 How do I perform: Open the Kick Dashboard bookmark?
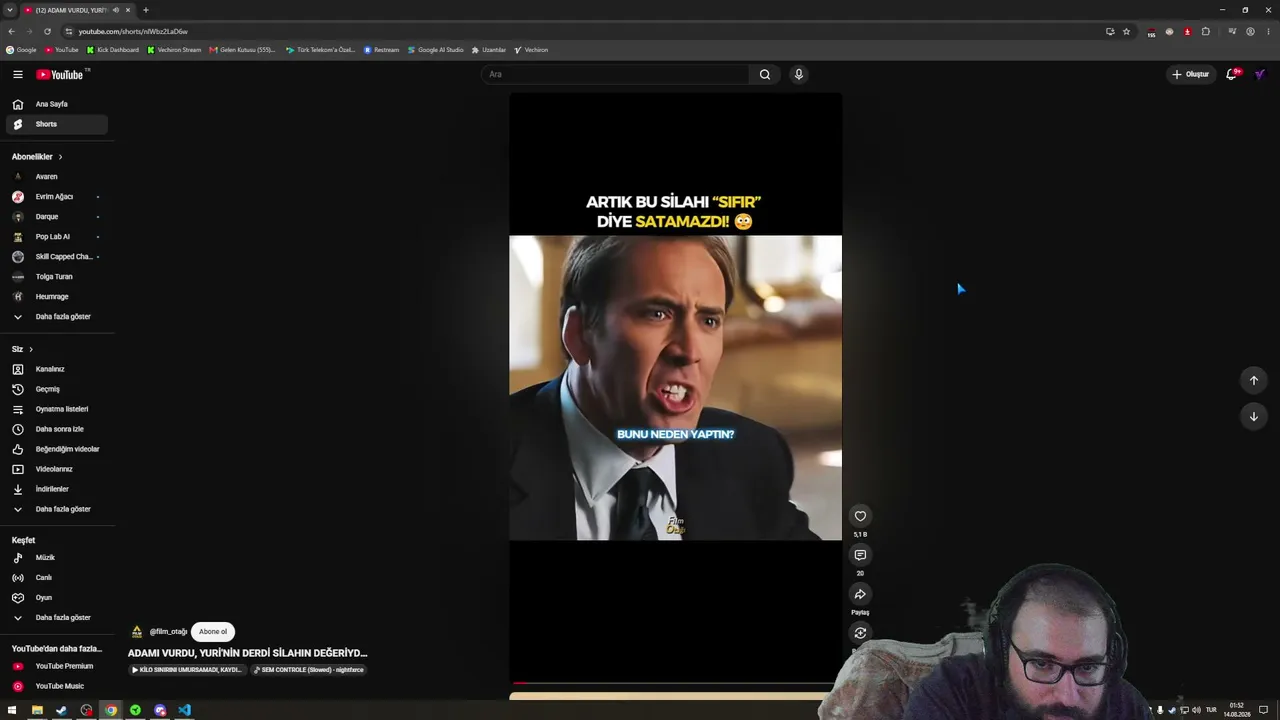(113, 50)
